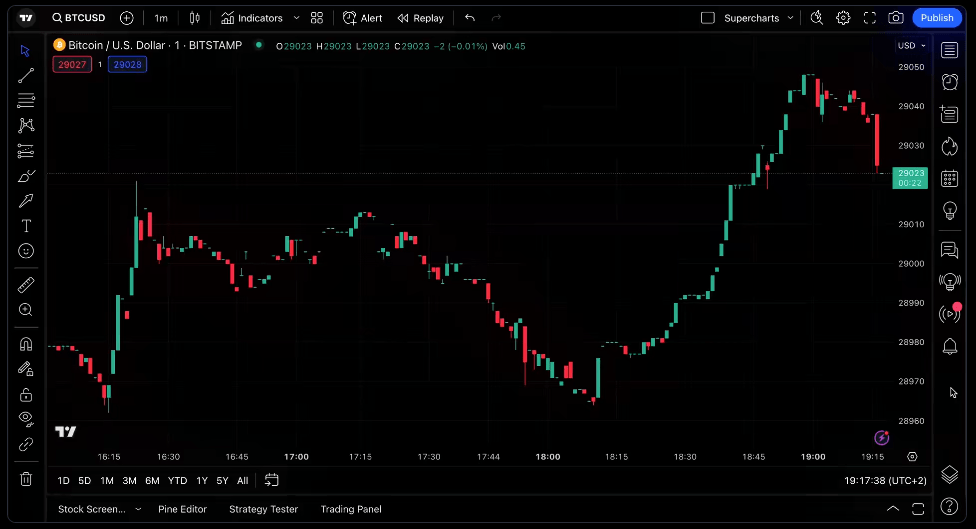
Task: Select the forecasting and measurement tool
Action: point(26,151)
